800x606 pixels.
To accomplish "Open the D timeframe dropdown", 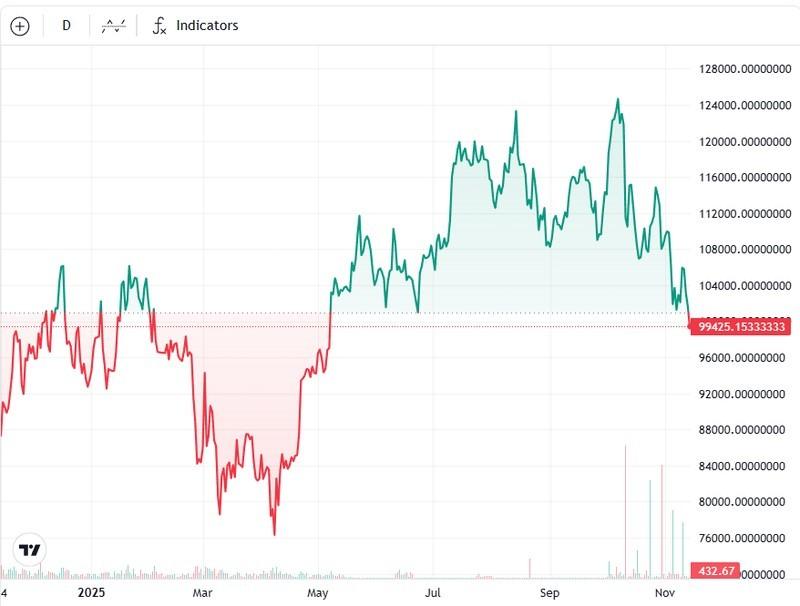I will click(x=65, y=24).
